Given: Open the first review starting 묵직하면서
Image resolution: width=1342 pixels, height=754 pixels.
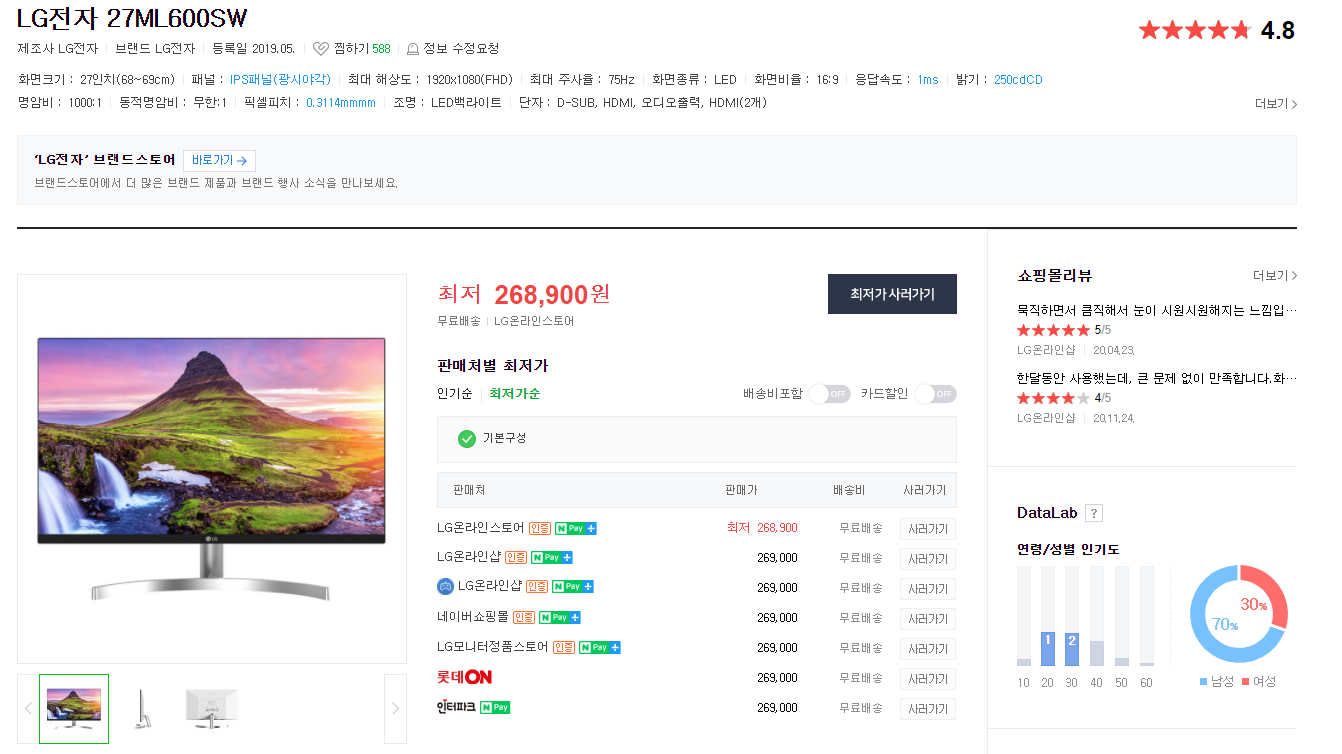Looking at the screenshot, I should tap(1157, 310).
